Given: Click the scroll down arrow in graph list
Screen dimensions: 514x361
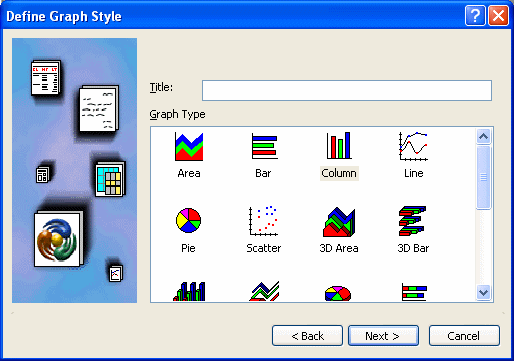Looking at the screenshot, I should coord(483,293).
